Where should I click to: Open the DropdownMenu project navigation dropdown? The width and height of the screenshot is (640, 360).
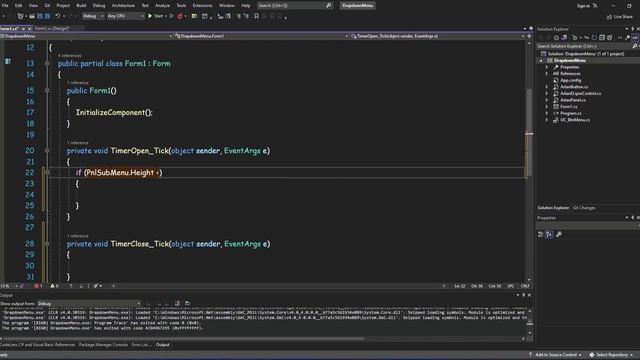tap(87, 36)
